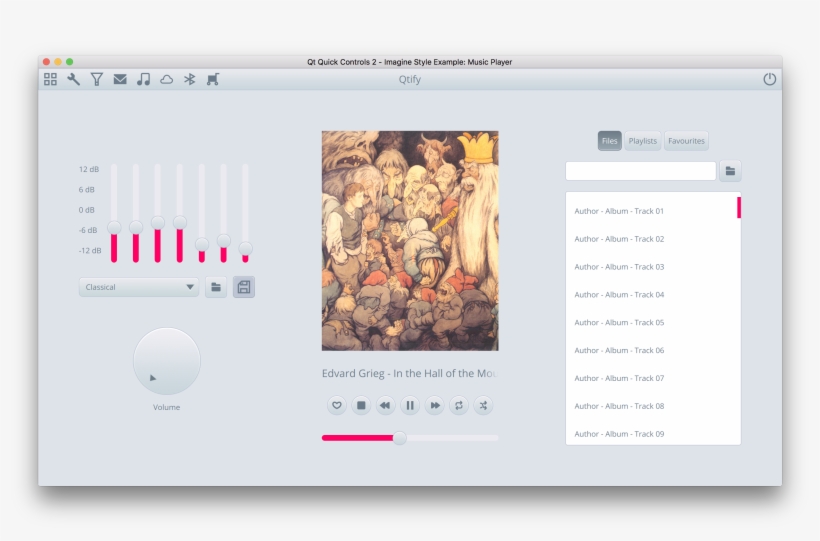
Task: Click the Qtify title in the toolbar
Action: 409,80
